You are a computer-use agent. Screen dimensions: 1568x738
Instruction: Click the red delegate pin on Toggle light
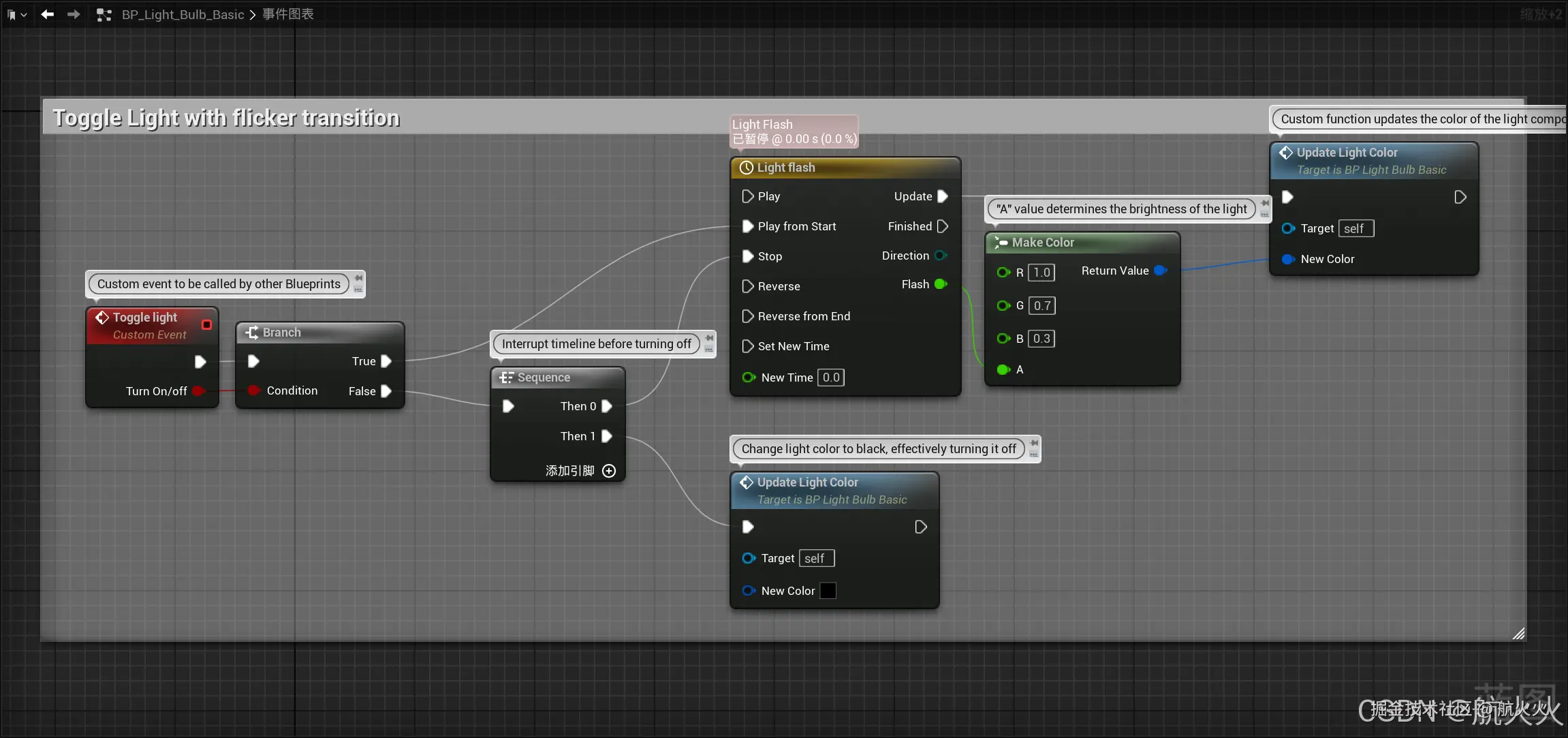pyautogui.click(x=207, y=325)
